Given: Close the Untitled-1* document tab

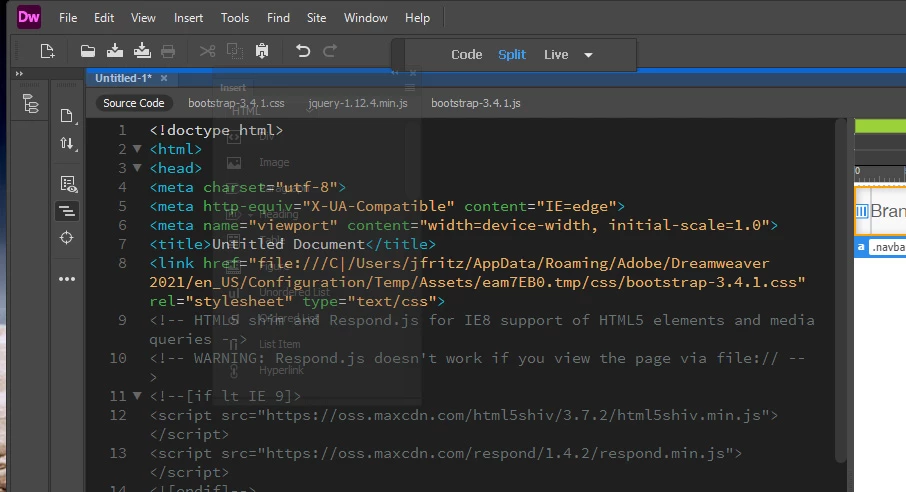Looking at the screenshot, I should [164, 78].
